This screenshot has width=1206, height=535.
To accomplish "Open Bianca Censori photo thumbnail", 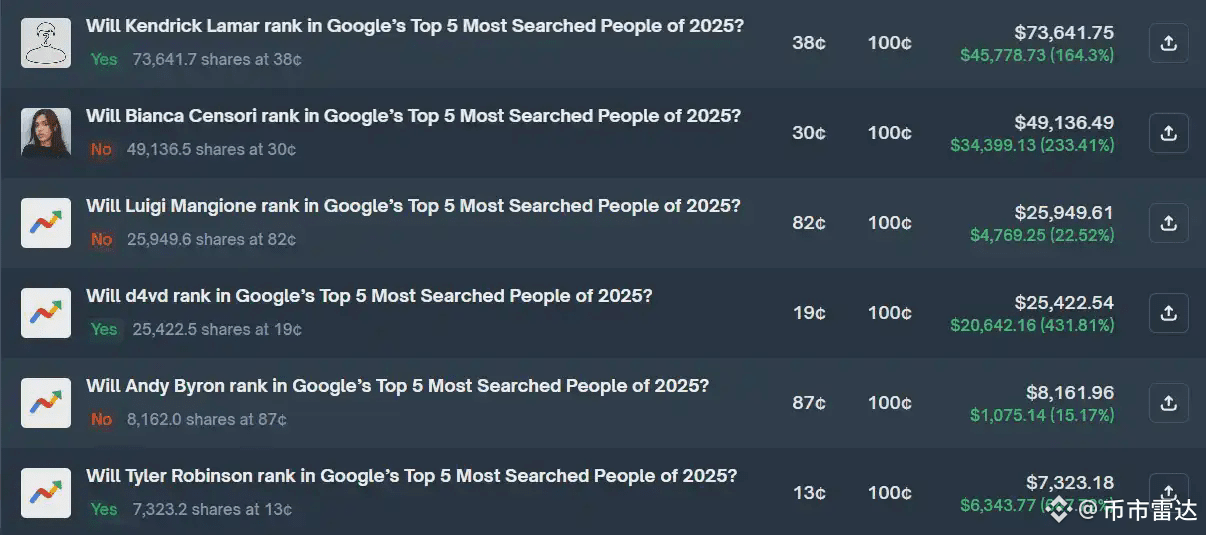I will point(46,133).
